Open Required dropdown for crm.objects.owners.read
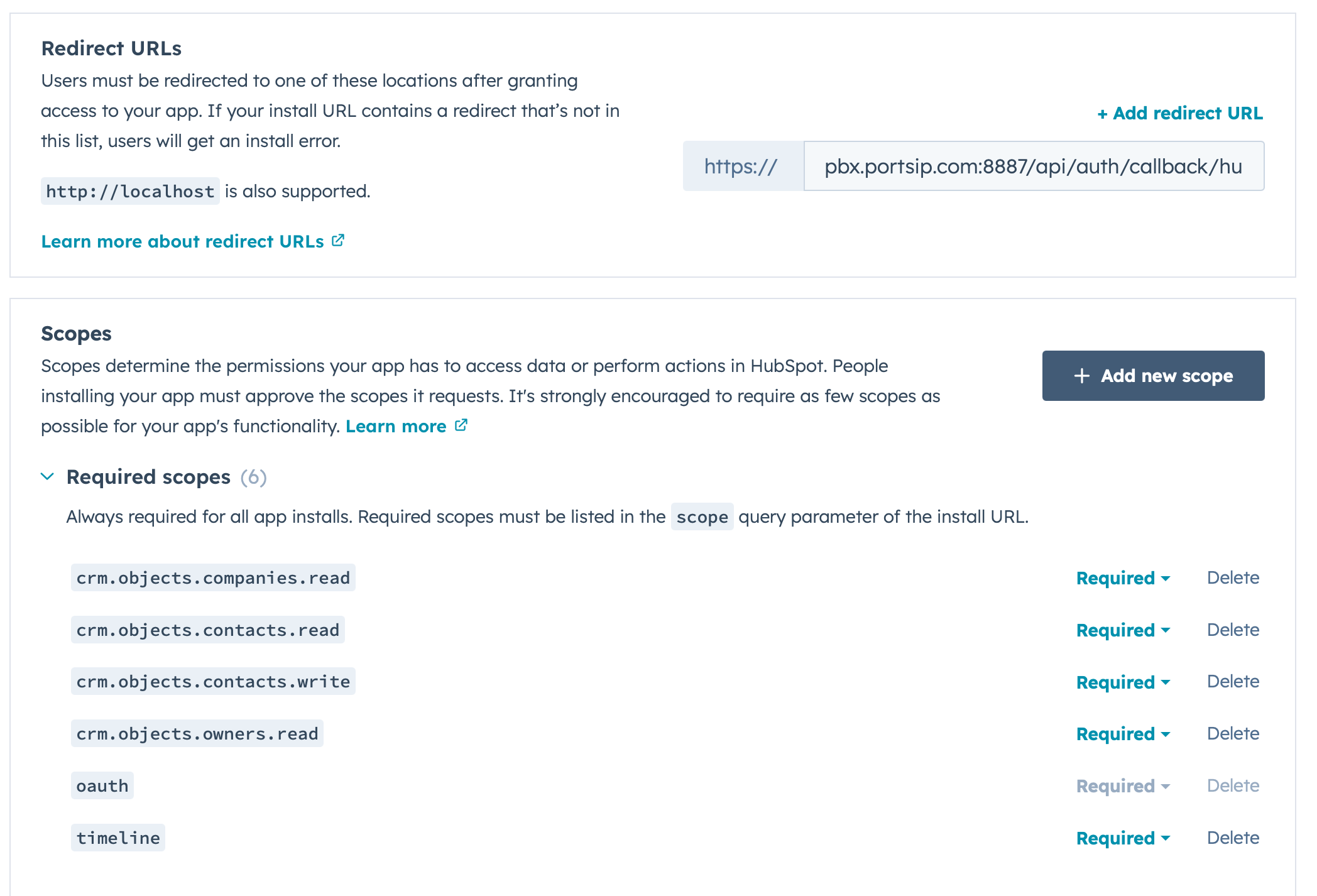 1123,734
